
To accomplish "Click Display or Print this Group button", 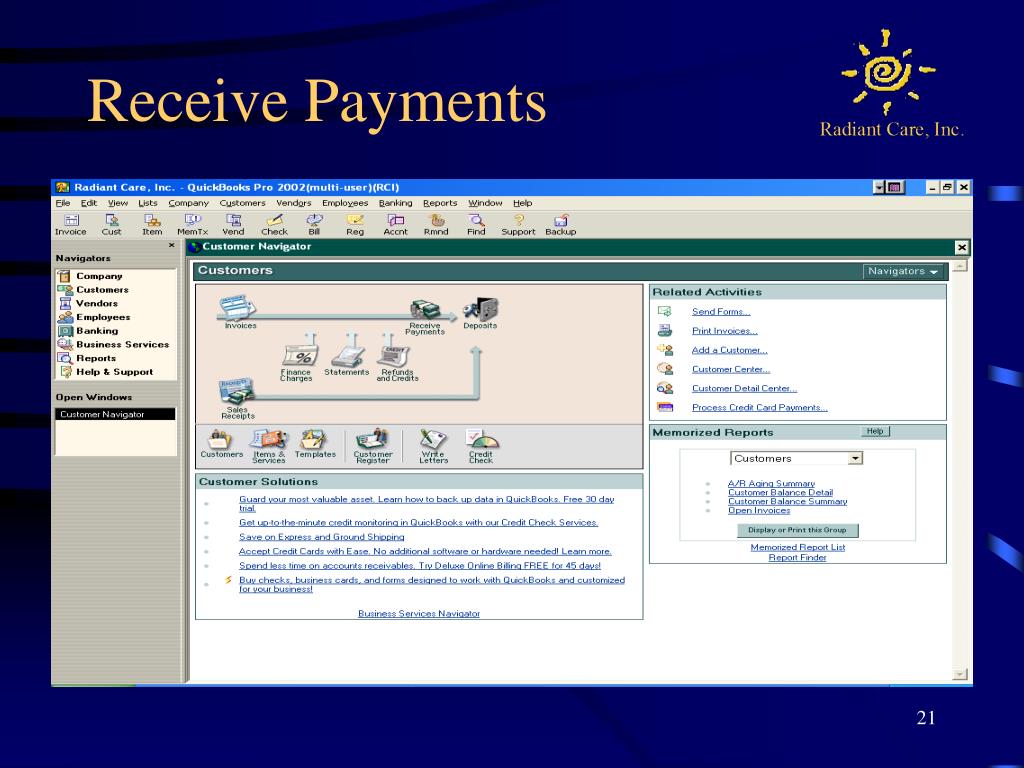I will click(x=797, y=530).
